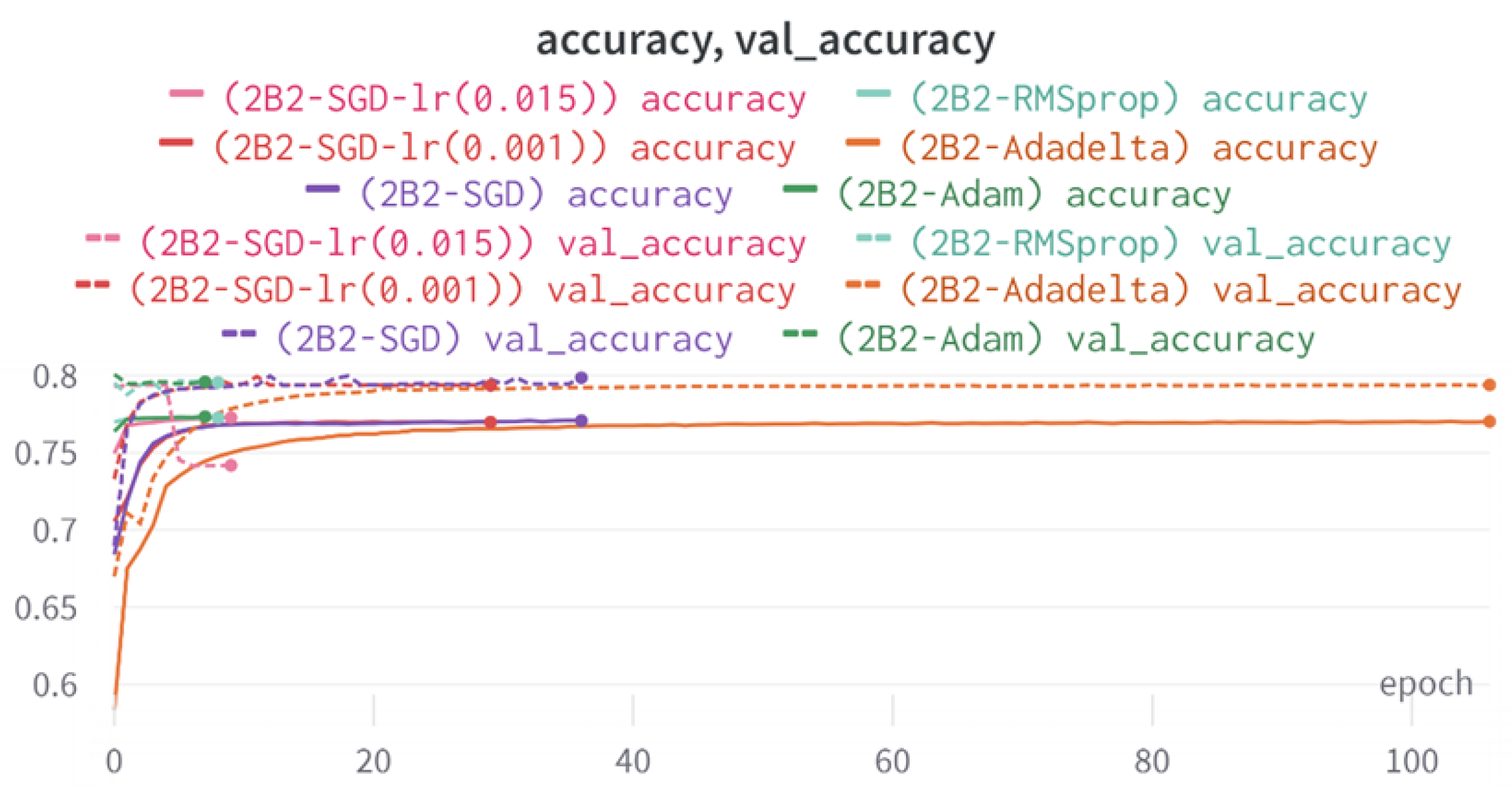Click the epoch x-axis label
Viewport: 1512px width, 791px height.
pyautogui.click(x=1425, y=683)
